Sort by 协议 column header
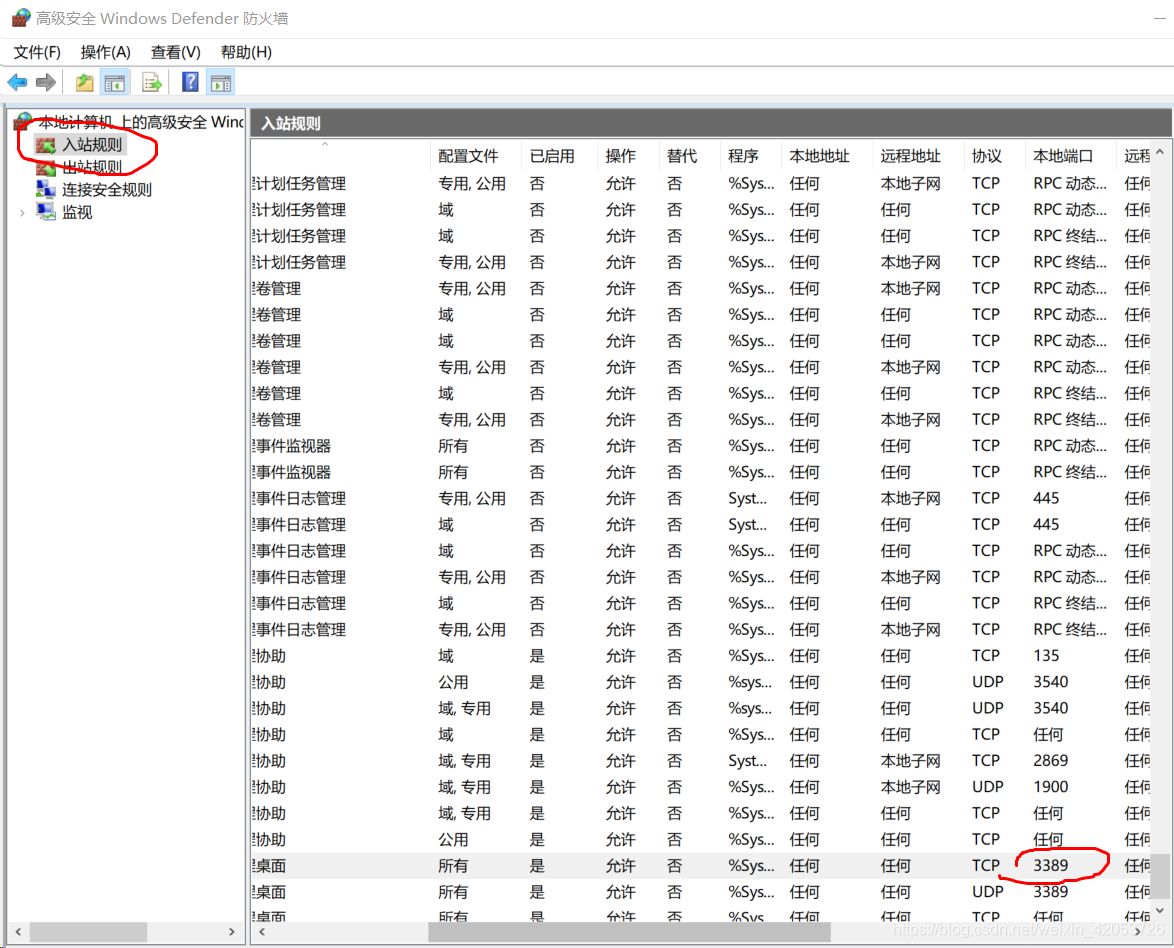 point(996,156)
